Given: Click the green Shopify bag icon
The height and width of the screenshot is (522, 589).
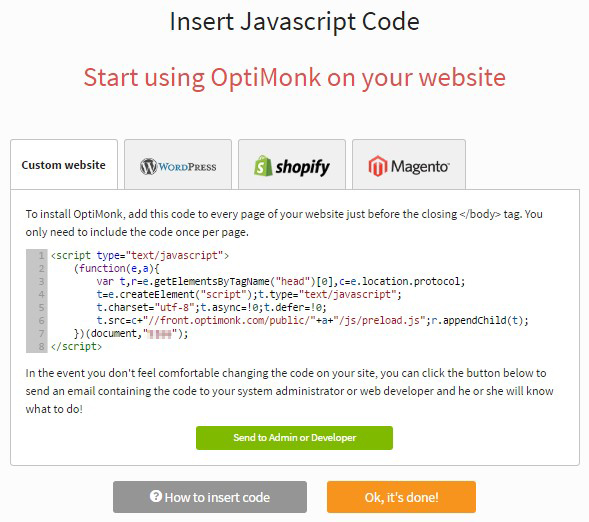Looking at the screenshot, I should point(263,166).
